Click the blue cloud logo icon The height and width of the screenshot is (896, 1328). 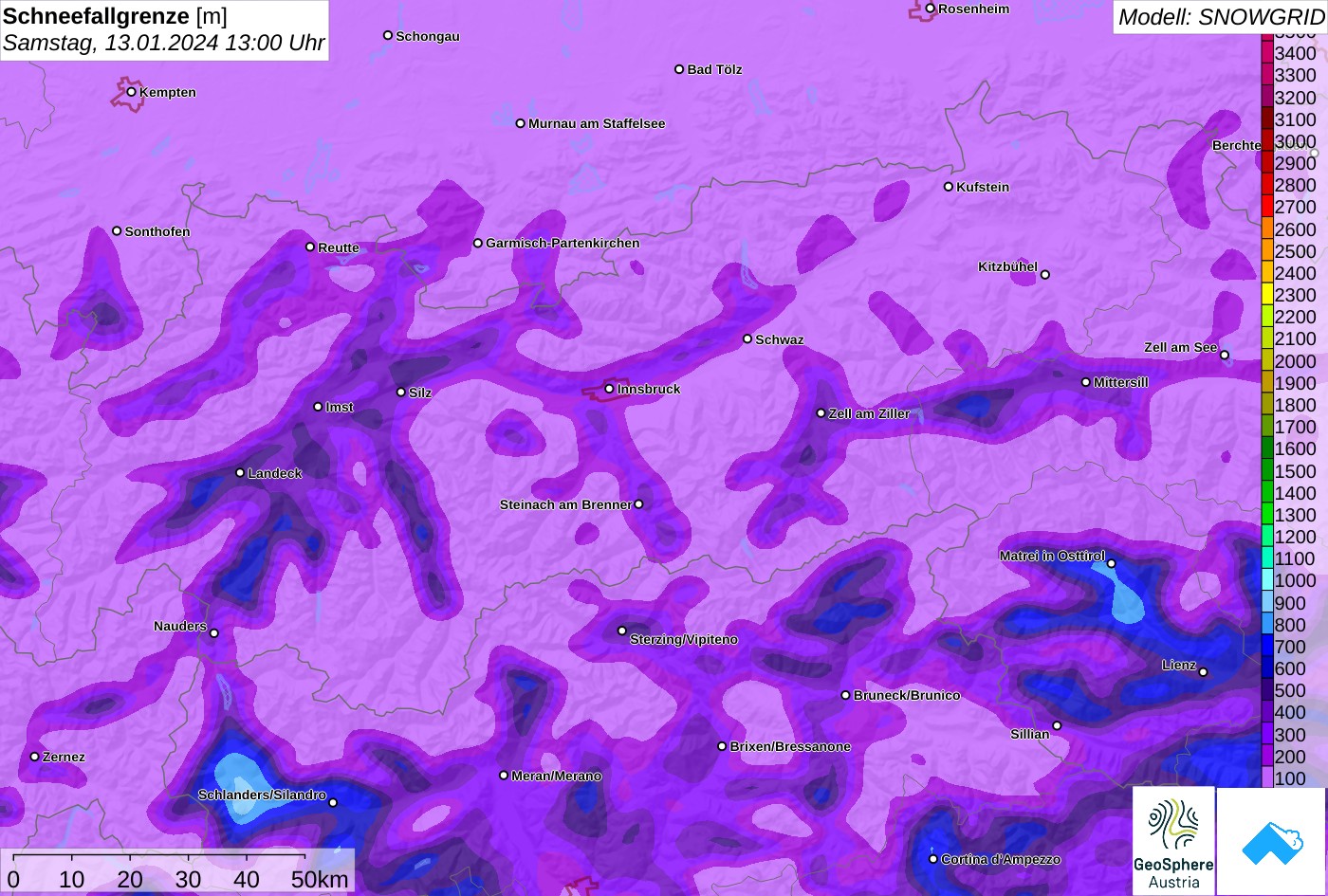1271,841
